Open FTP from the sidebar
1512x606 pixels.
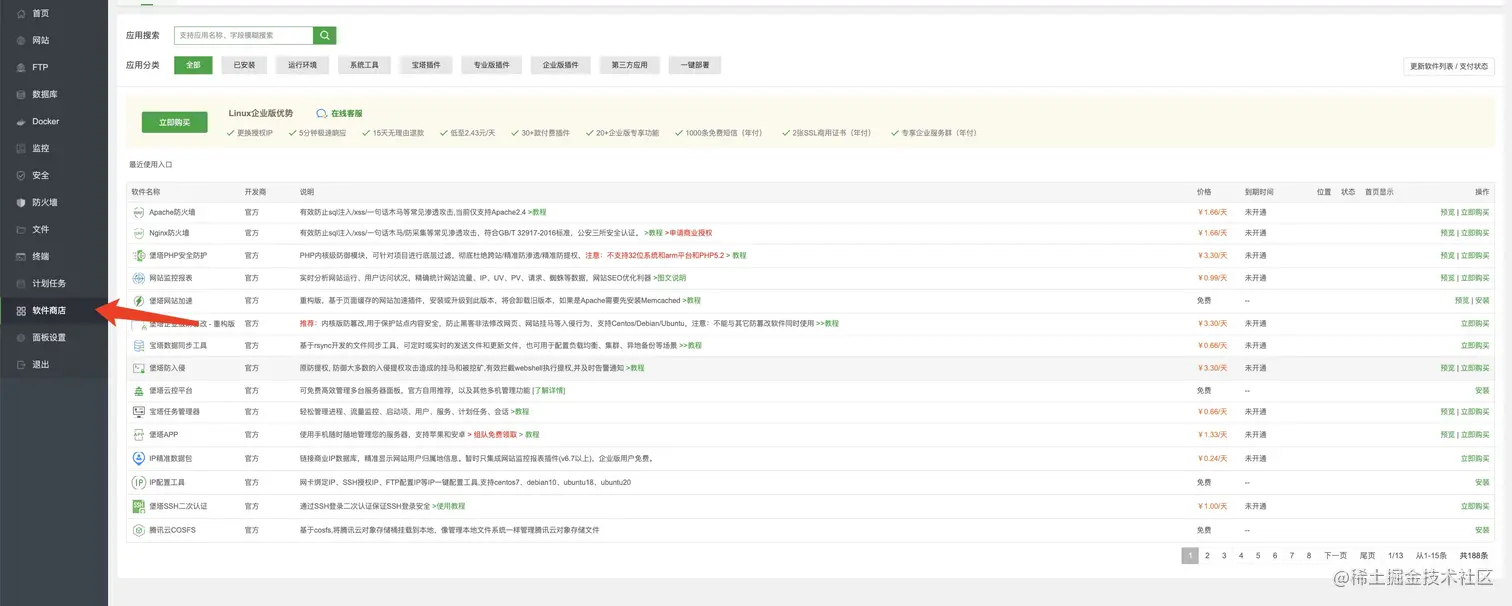coord(53,67)
